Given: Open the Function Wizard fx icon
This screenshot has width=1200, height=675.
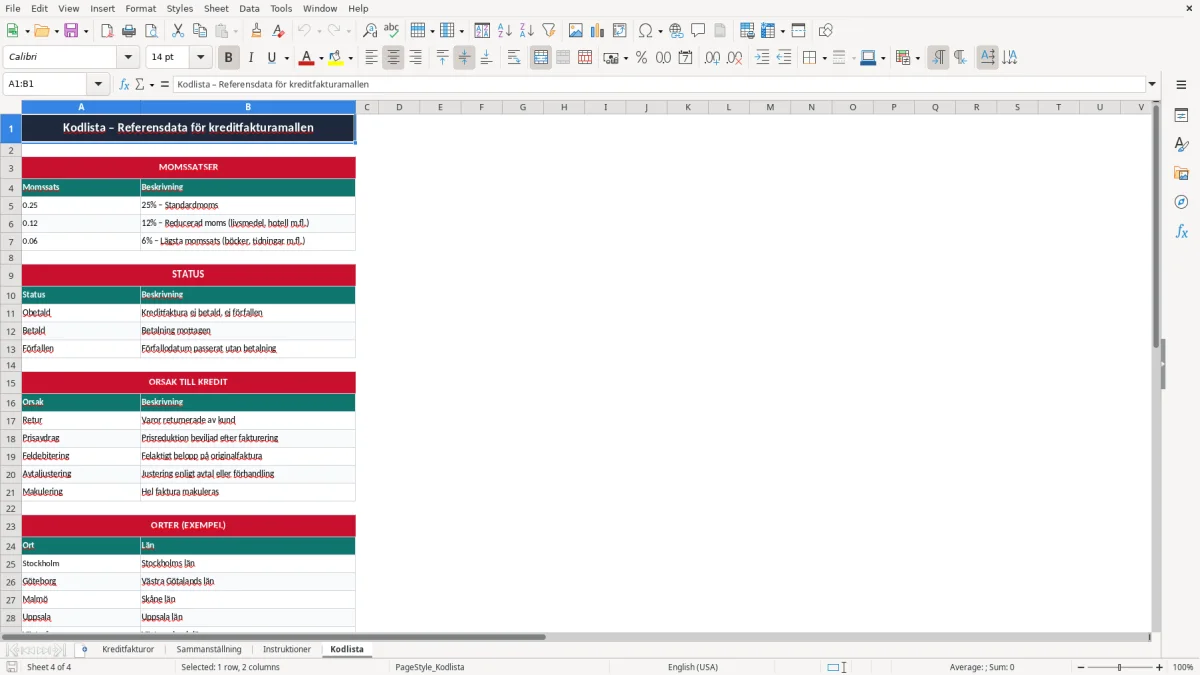Looking at the screenshot, I should [124, 84].
